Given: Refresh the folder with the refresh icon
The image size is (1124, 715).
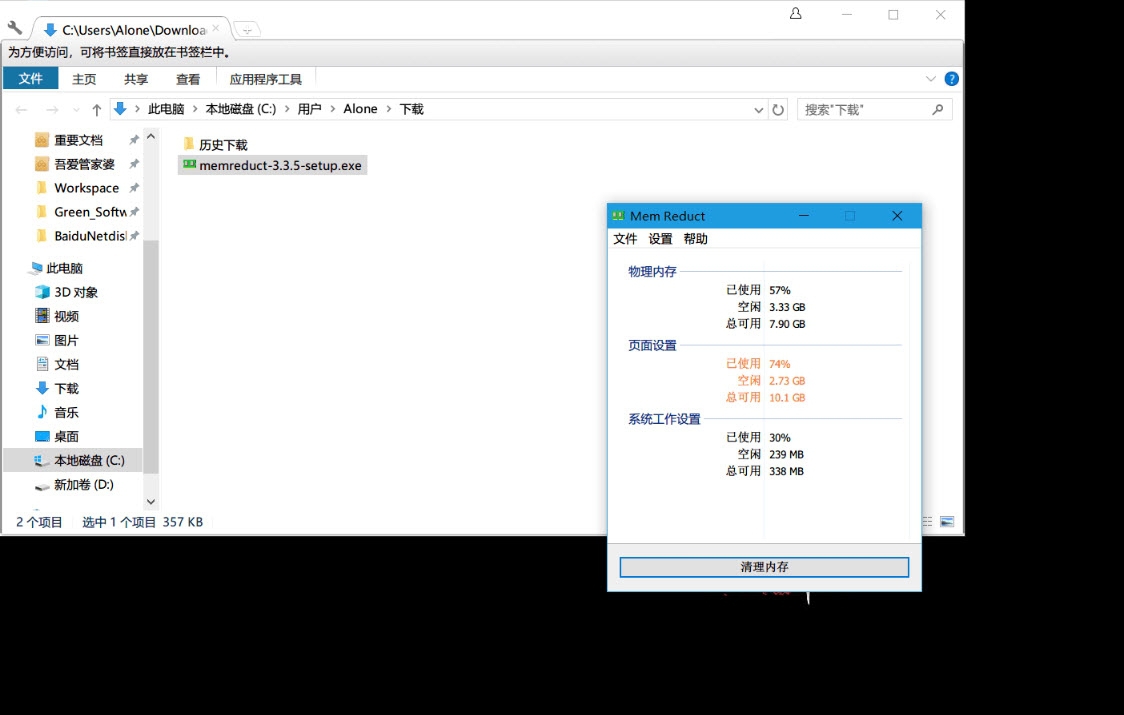Looking at the screenshot, I should pos(779,110).
